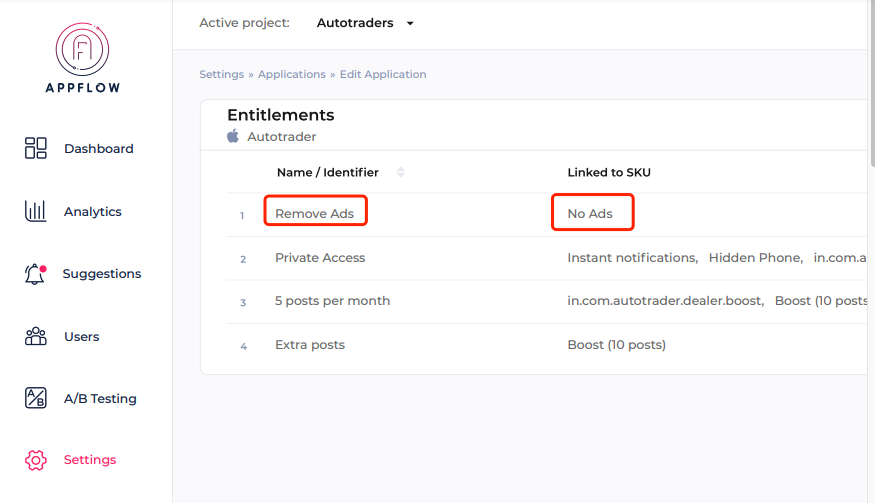Go to the A/B Testing section
The height and width of the screenshot is (503, 875).
coord(100,399)
